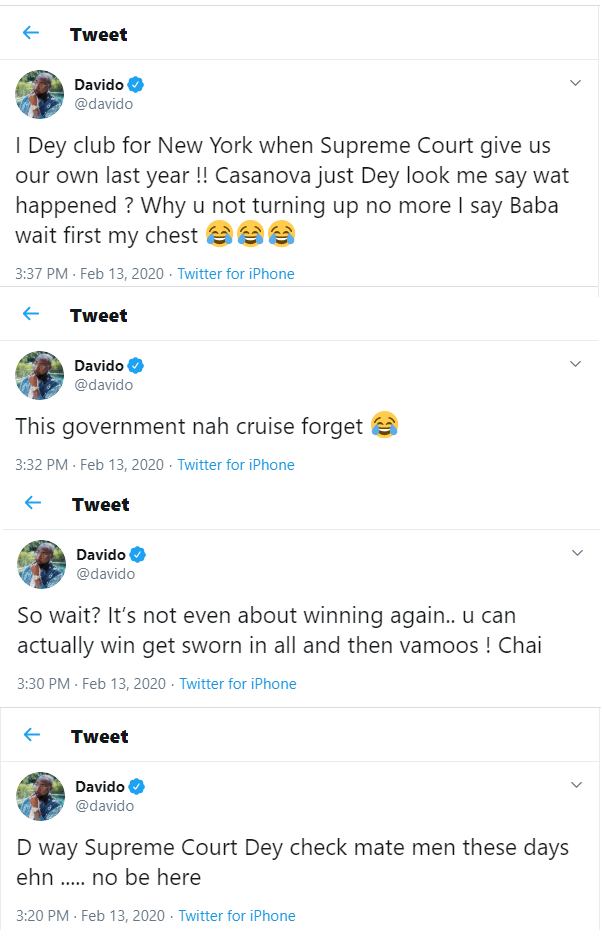Open Davido's avatar on the 3:37 PM tweet

tap(40, 95)
